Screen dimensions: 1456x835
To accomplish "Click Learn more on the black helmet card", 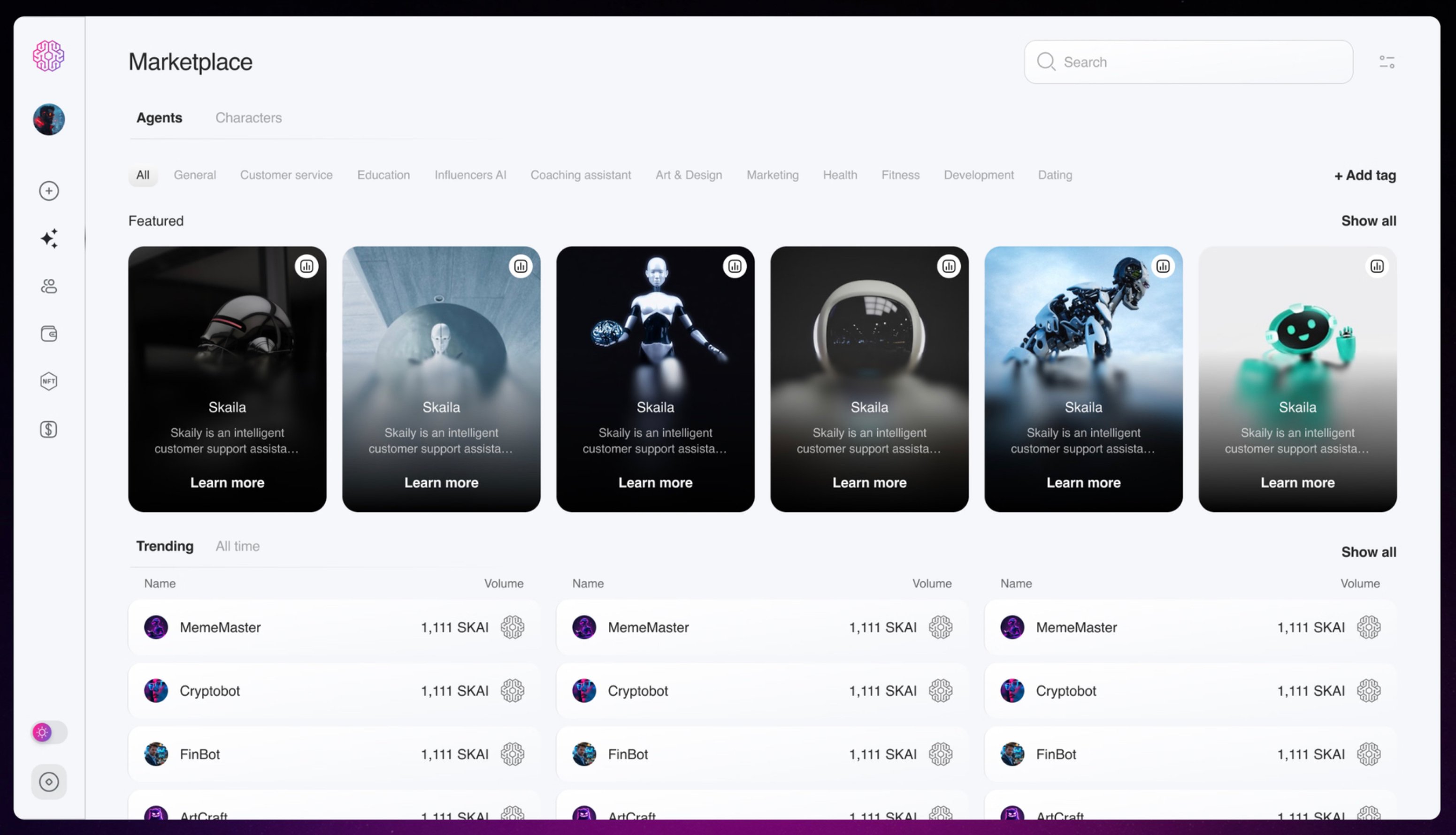I will (x=228, y=483).
